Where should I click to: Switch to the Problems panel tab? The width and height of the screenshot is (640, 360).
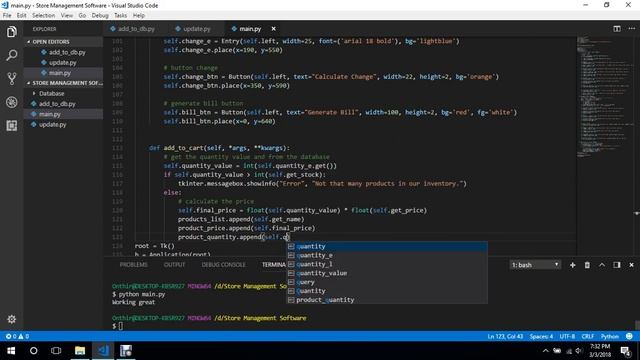[133, 265]
